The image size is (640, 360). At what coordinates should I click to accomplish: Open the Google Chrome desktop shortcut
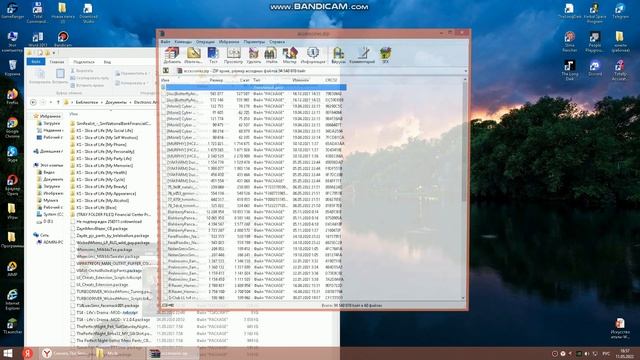[x=12, y=128]
